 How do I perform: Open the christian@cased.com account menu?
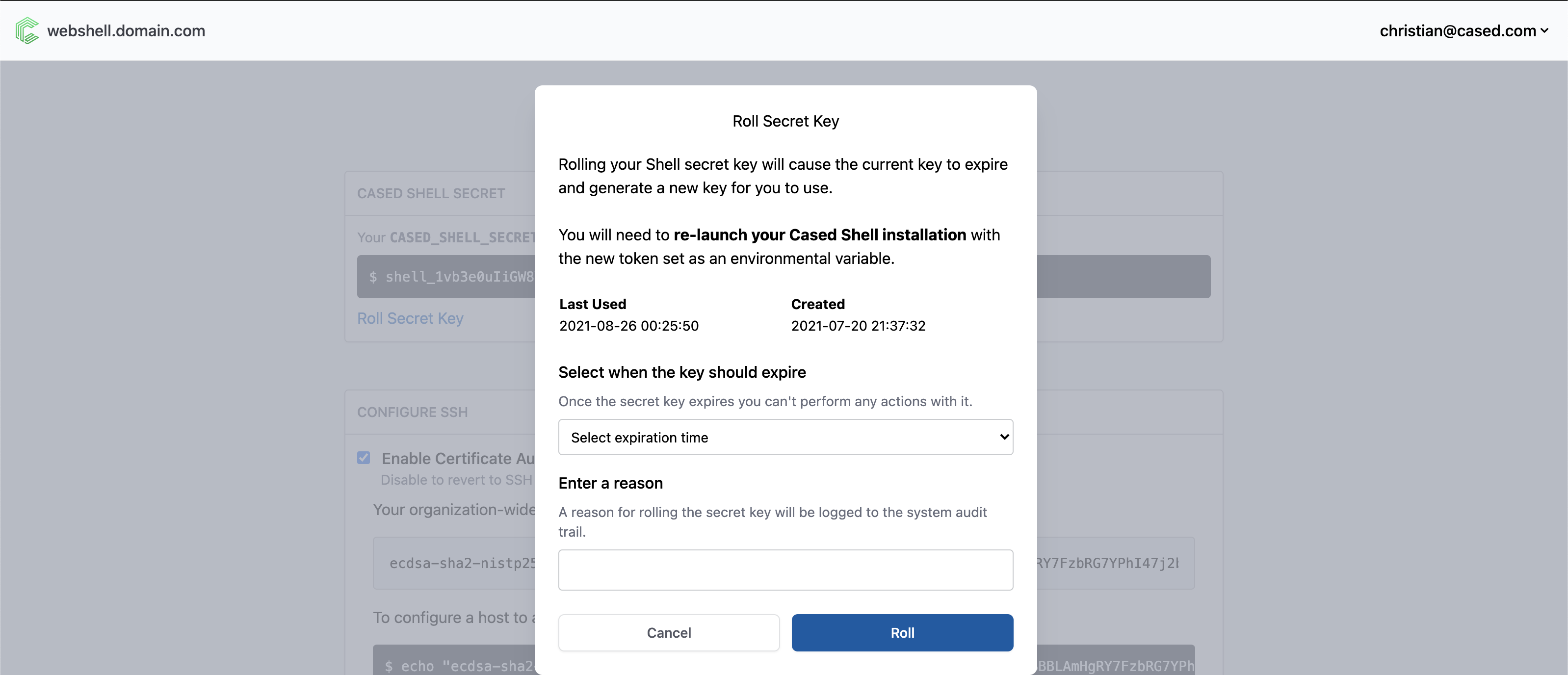(1457, 30)
